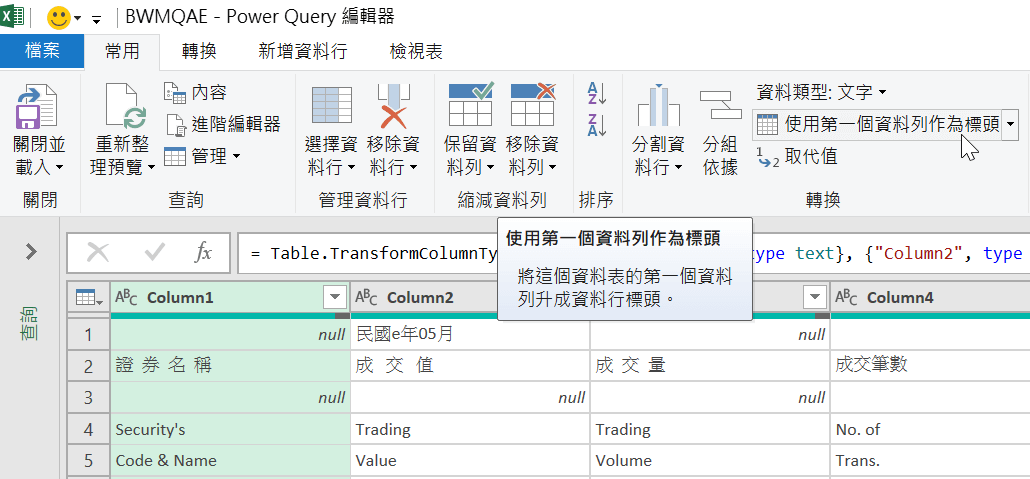This screenshot has width=1030, height=479.
Task: Click the 分割資料行 icon
Action: pos(658,105)
